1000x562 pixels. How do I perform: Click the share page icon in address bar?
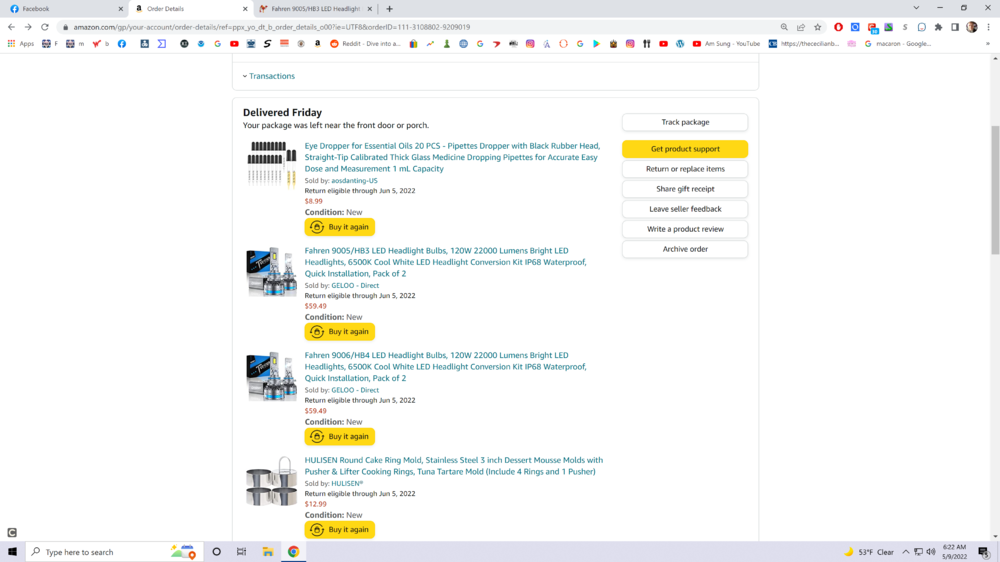tap(801, 27)
